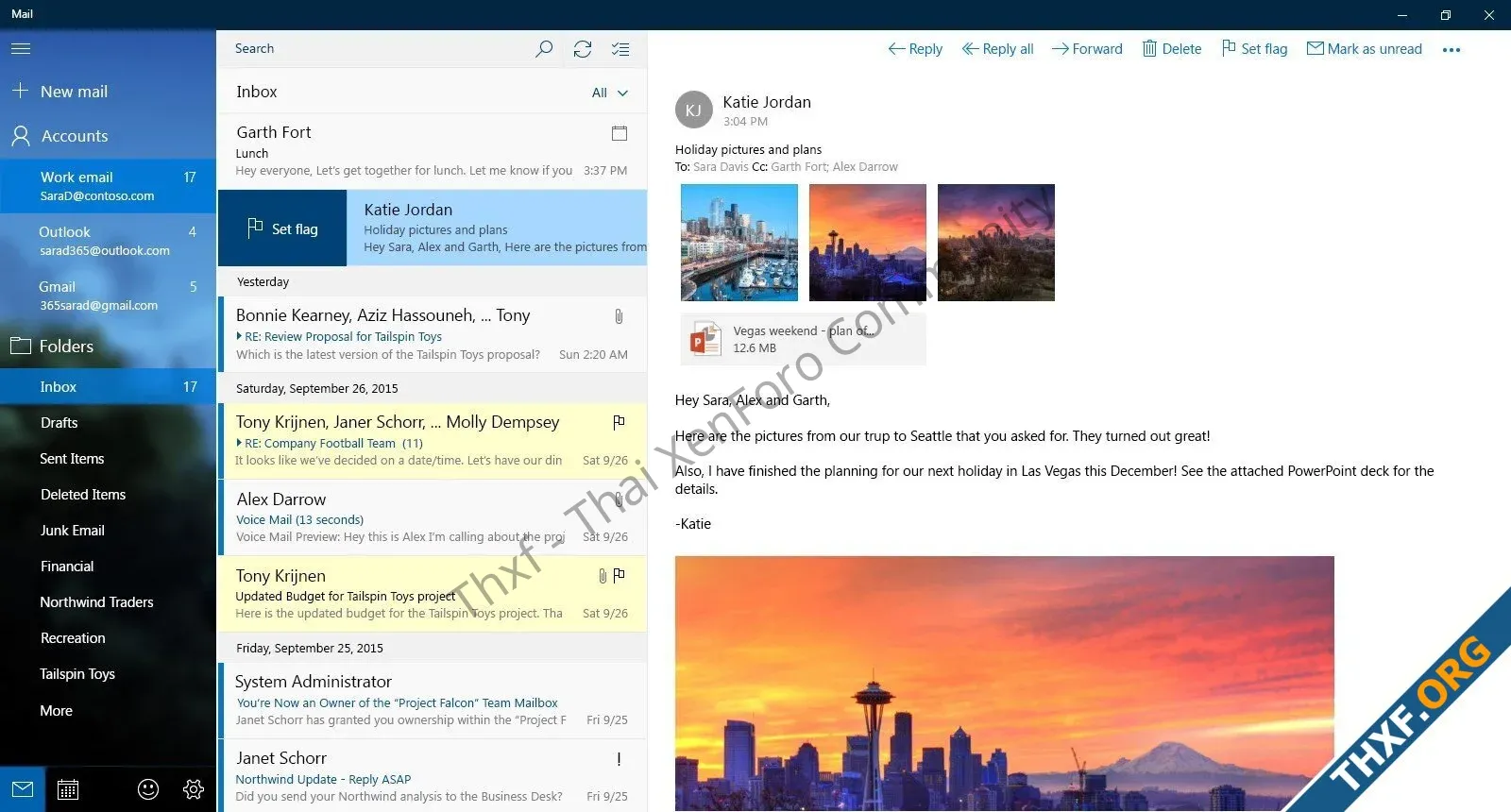Switch to the Gmail account
The width and height of the screenshot is (1511, 812).
(108, 296)
